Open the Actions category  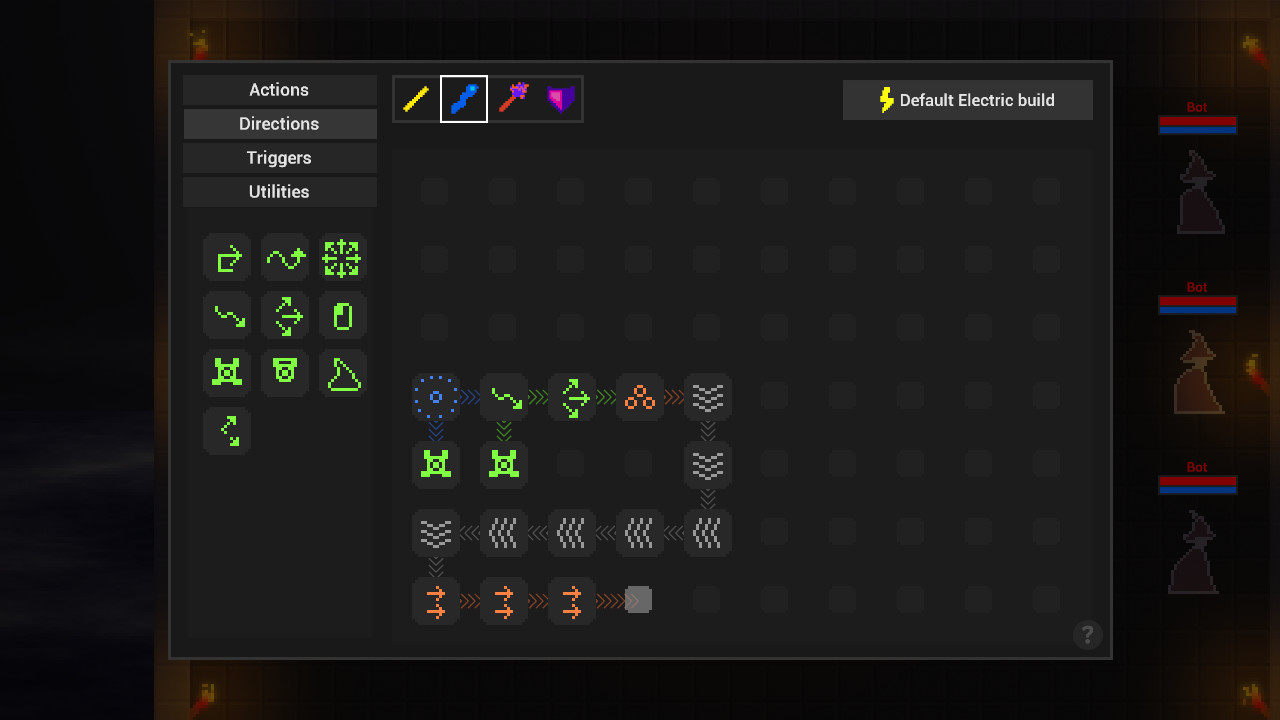[x=279, y=90]
